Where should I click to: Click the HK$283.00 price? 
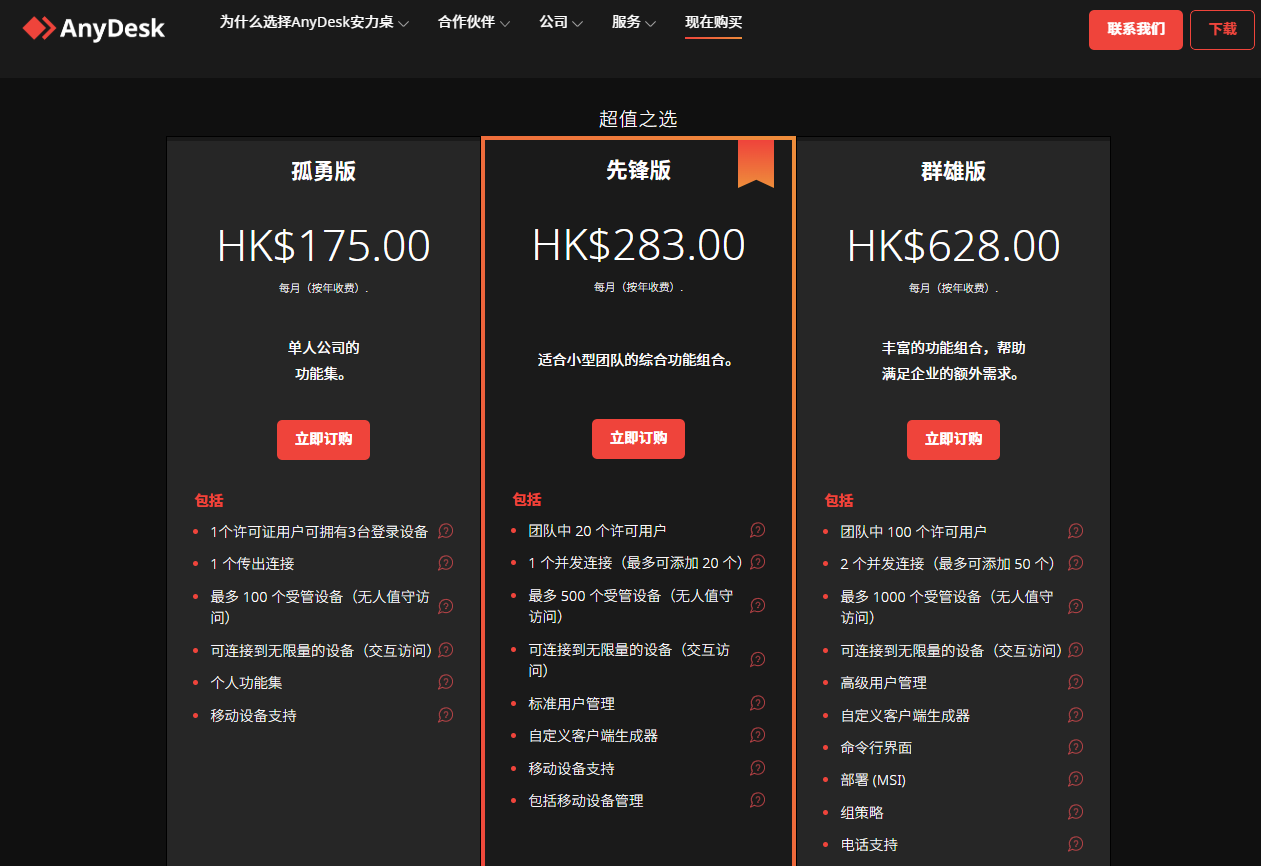(638, 245)
